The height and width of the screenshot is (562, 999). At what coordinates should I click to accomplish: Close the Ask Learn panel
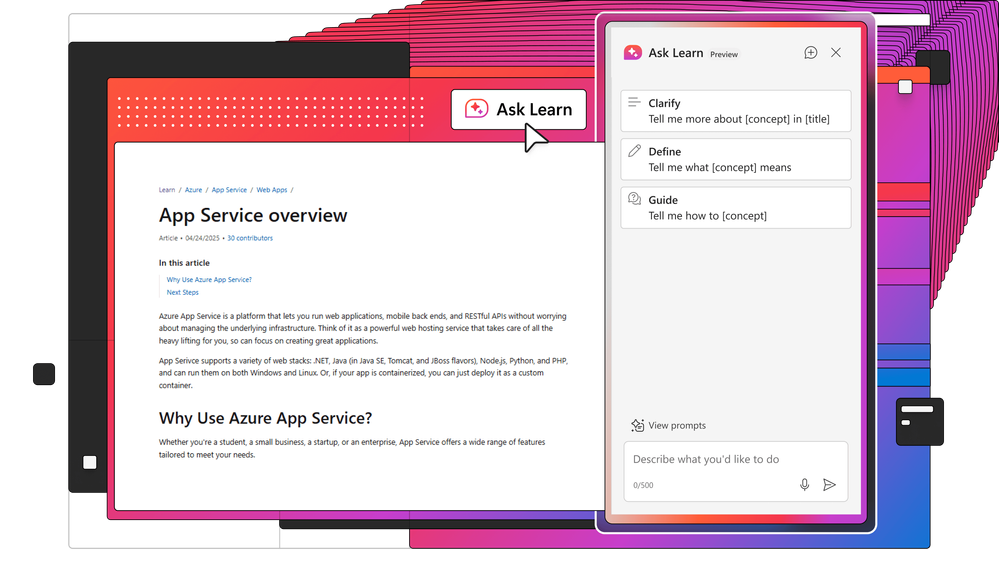[x=836, y=53]
